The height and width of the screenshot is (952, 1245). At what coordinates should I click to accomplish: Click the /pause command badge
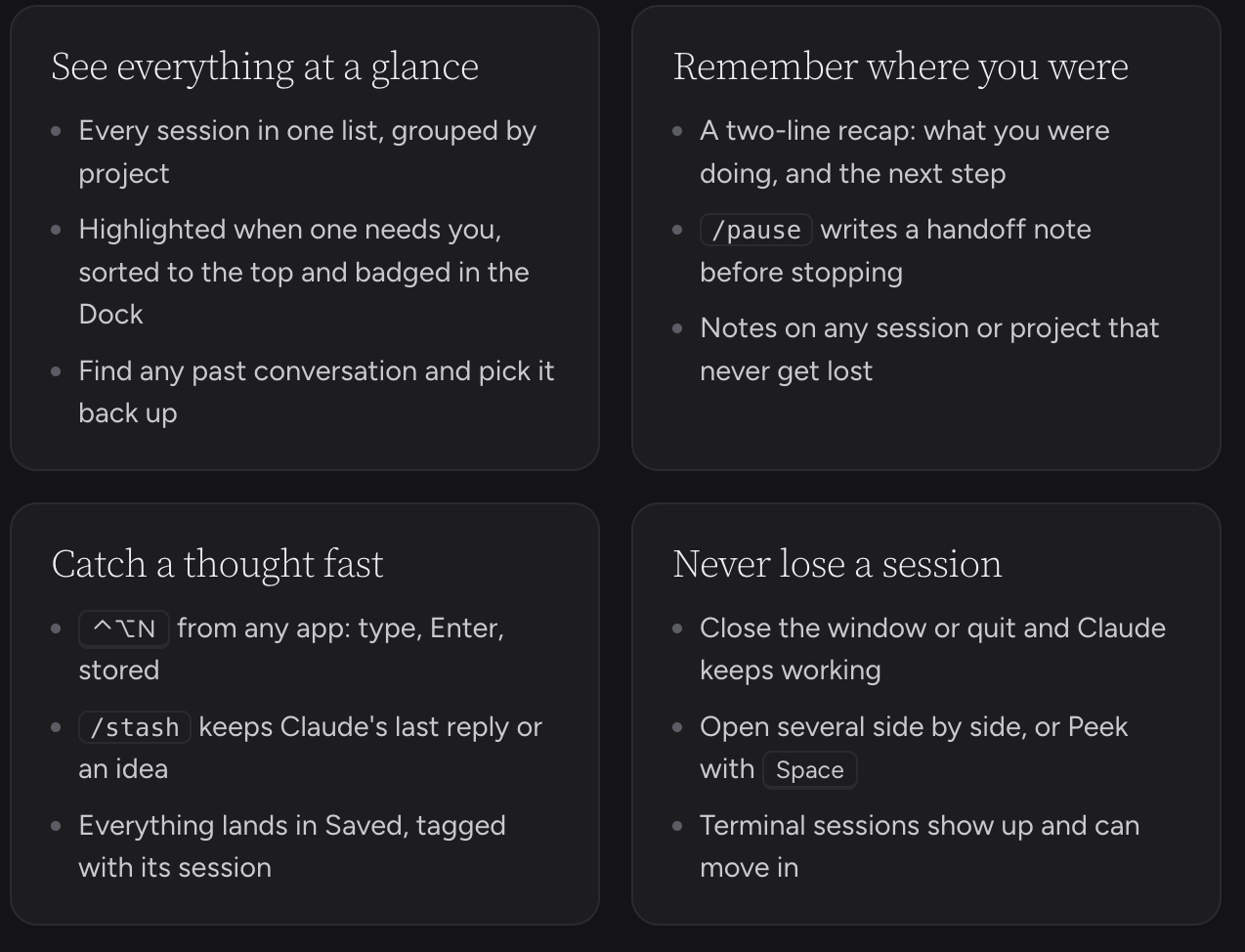pyautogui.click(x=756, y=230)
